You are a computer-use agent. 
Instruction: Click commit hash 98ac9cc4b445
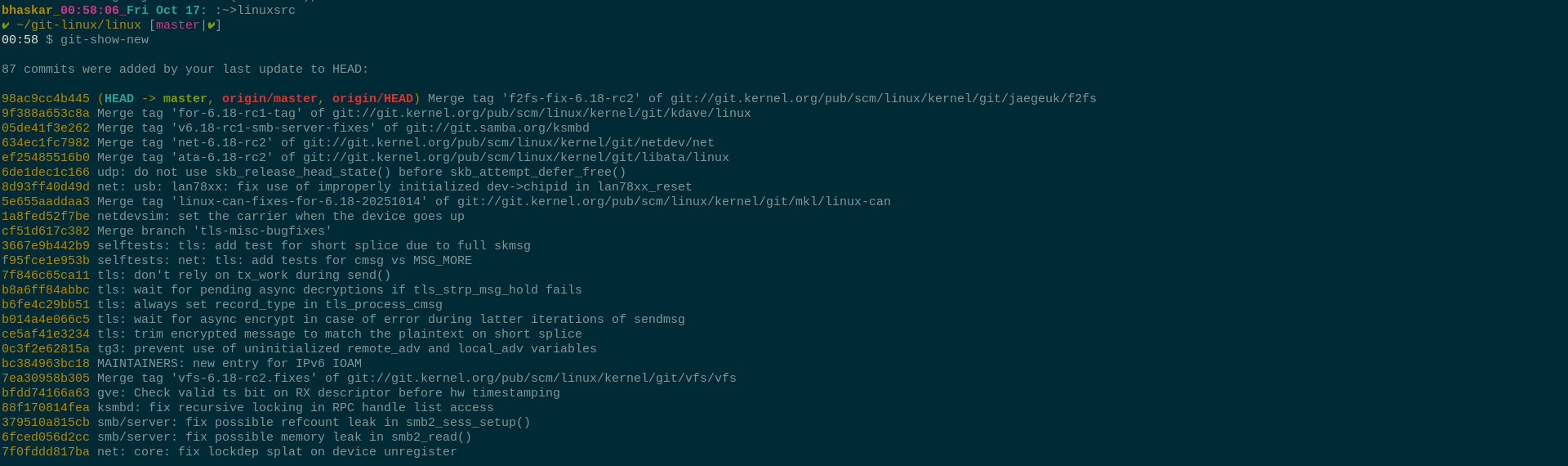pyautogui.click(x=46, y=99)
